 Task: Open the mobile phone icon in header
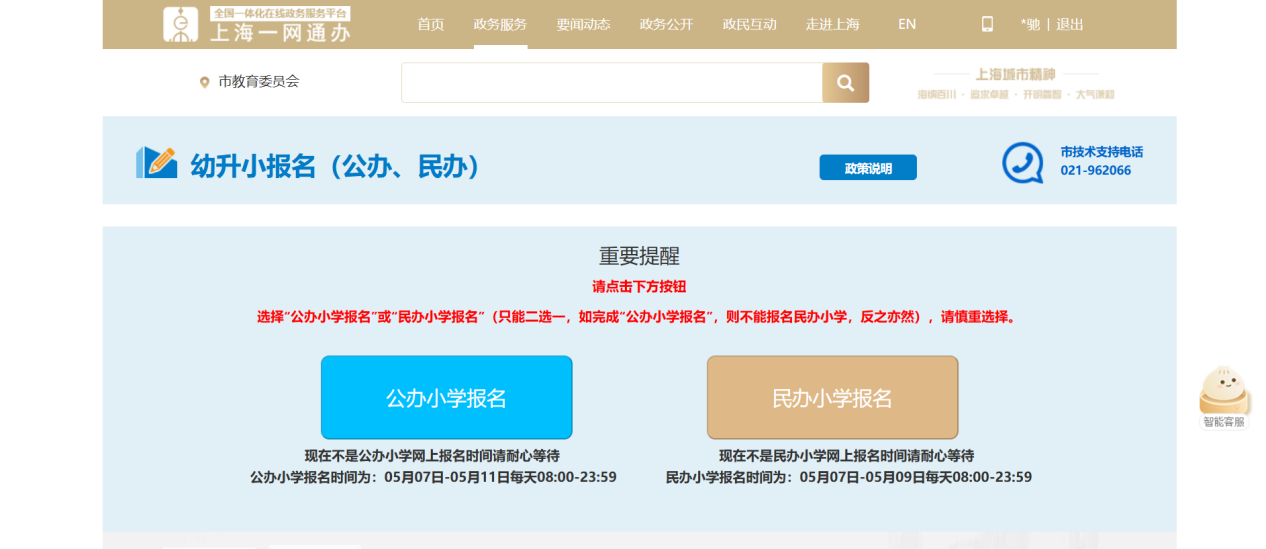pyautogui.click(x=987, y=24)
